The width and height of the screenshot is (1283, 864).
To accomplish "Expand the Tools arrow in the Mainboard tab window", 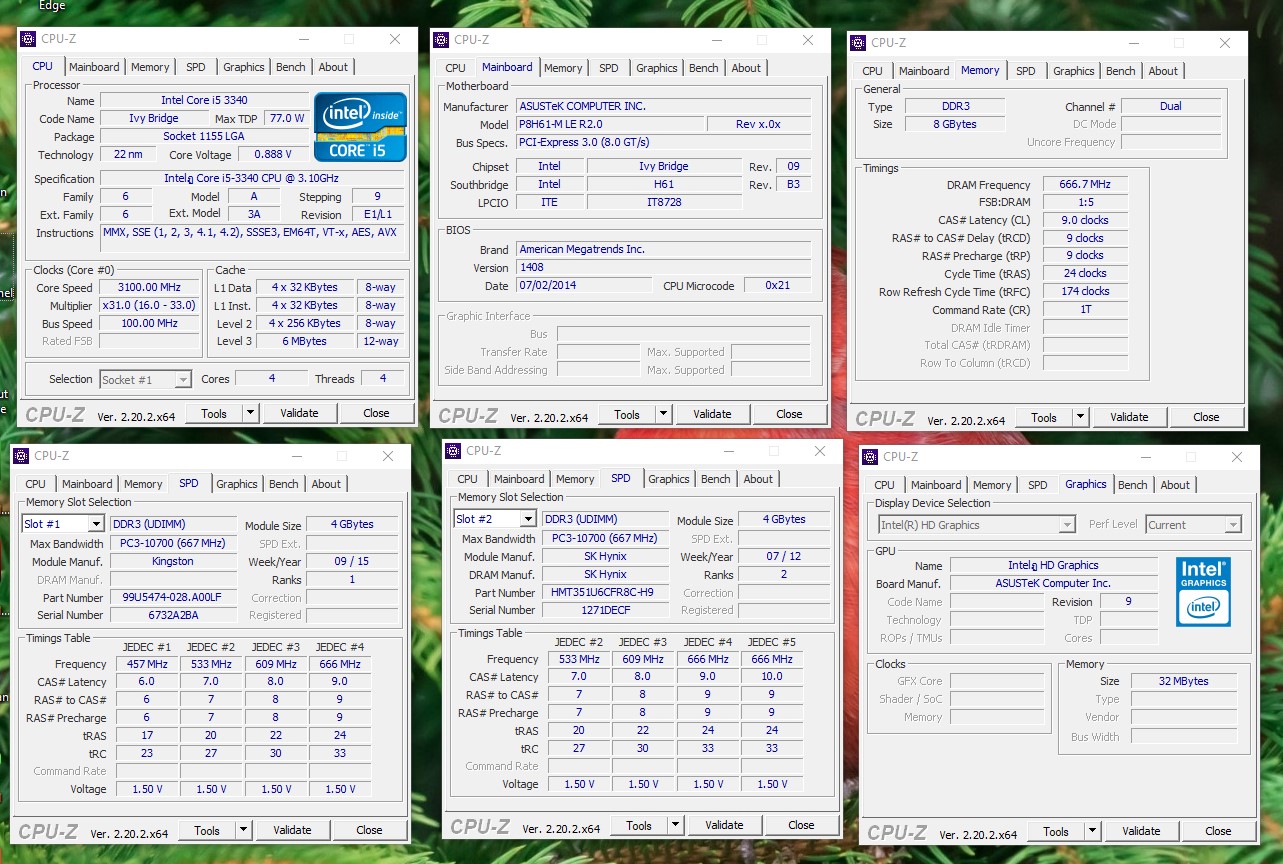I will [662, 414].
